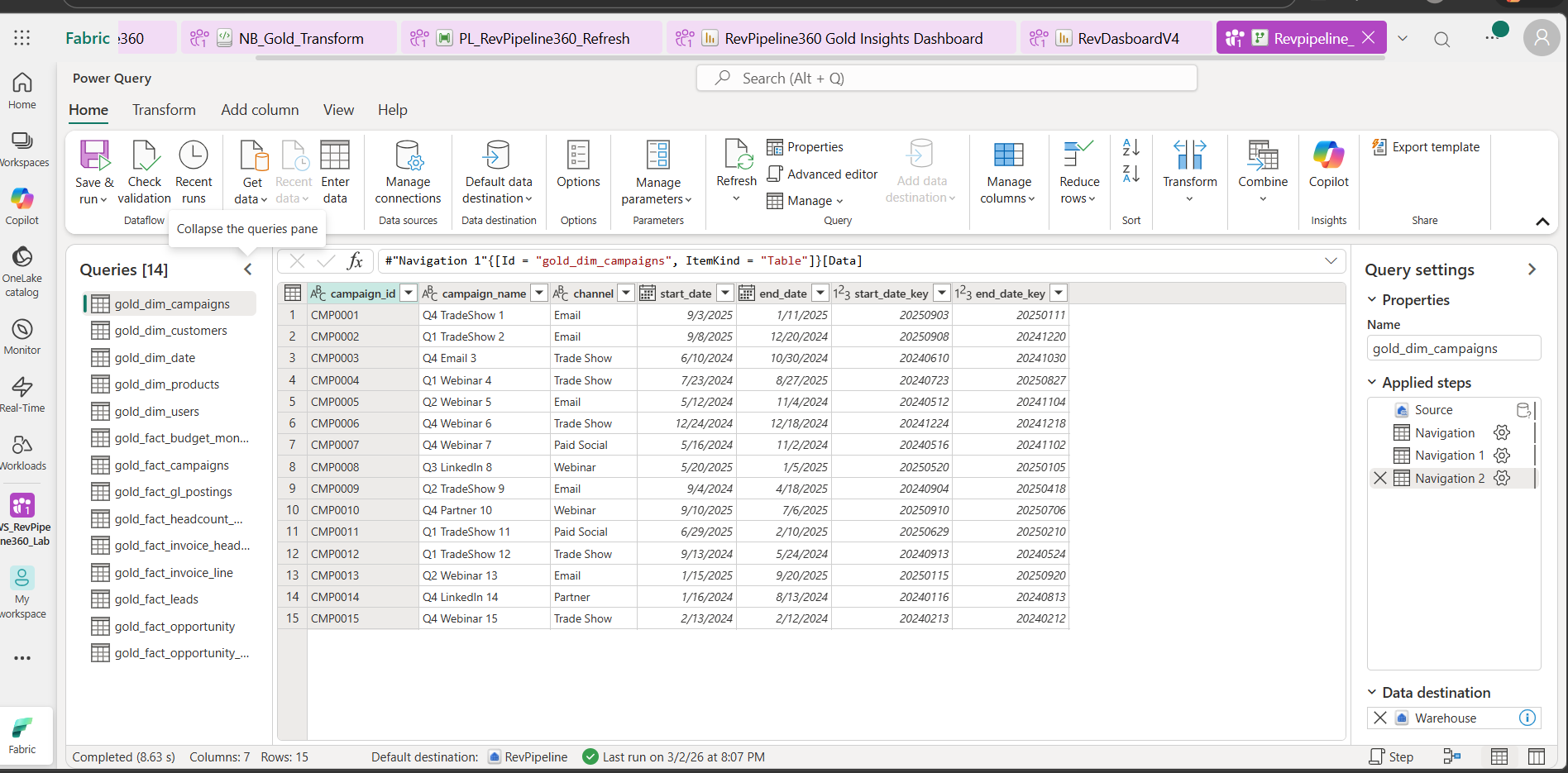Screen dimensions: 1568x773
Task: Refresh the query preview
Action: [x=735, y=165]
